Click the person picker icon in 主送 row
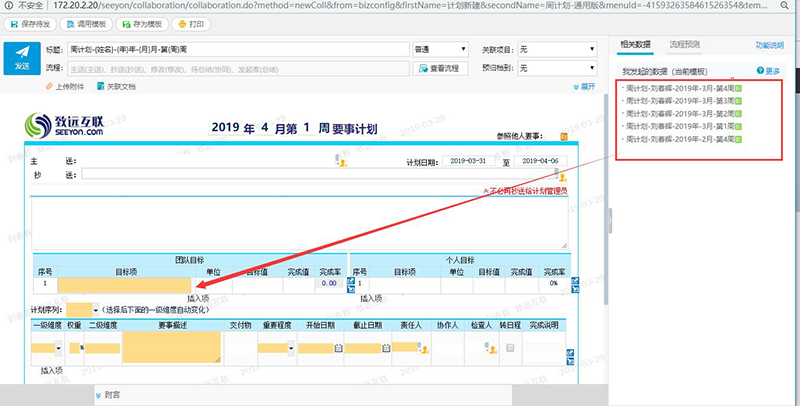 coord(339,160)
